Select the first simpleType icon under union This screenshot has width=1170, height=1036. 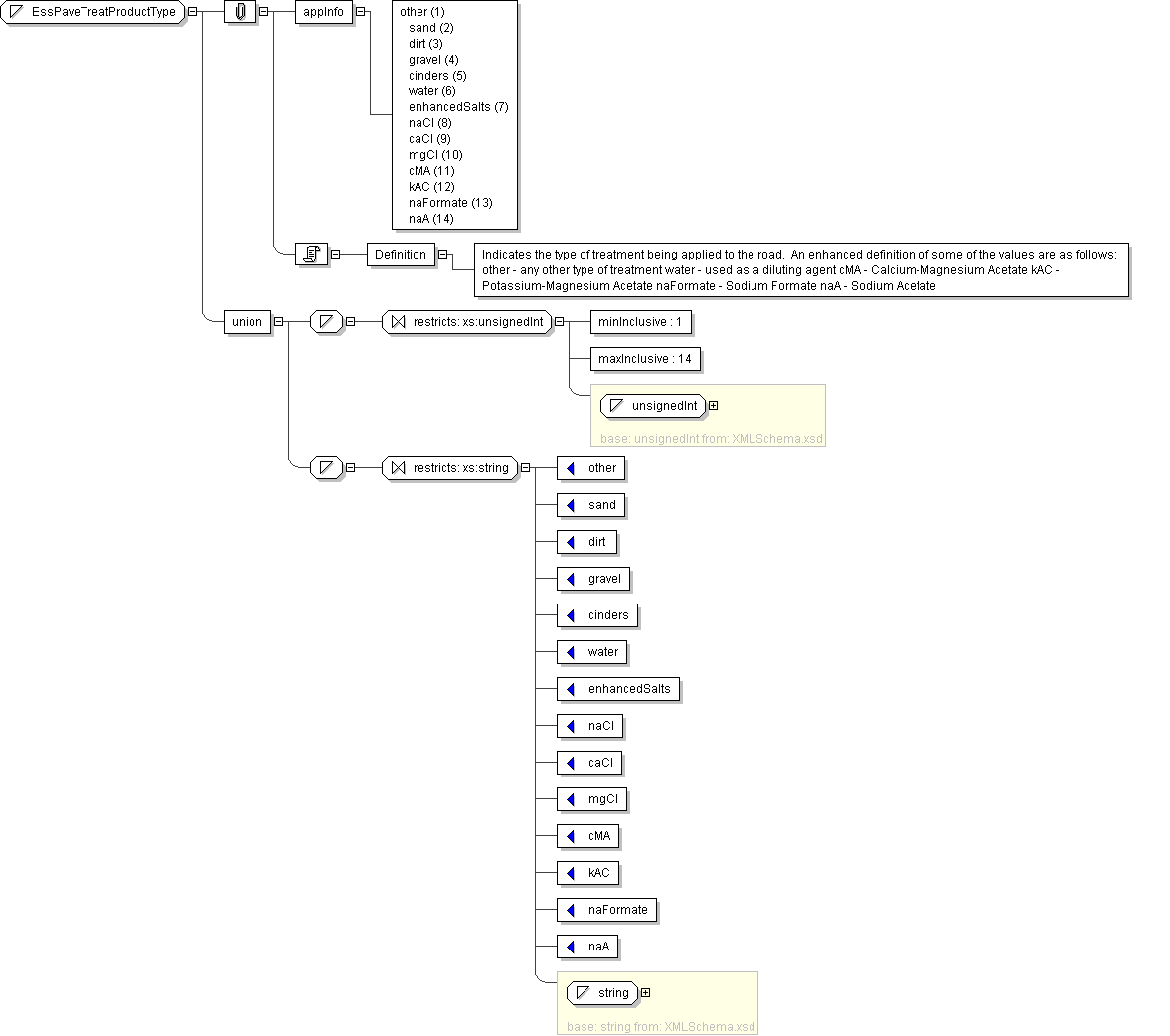coord(325,322)
